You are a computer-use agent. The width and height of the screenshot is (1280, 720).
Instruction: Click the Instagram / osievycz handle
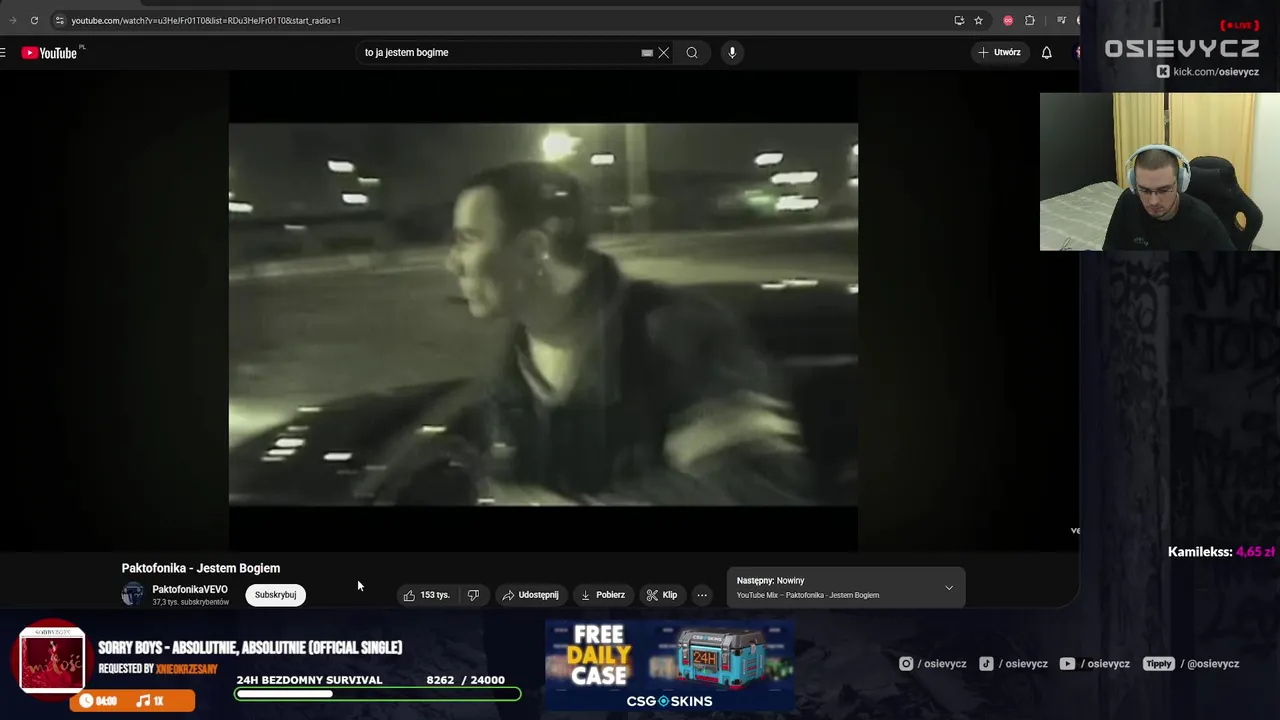pos(932,663)
